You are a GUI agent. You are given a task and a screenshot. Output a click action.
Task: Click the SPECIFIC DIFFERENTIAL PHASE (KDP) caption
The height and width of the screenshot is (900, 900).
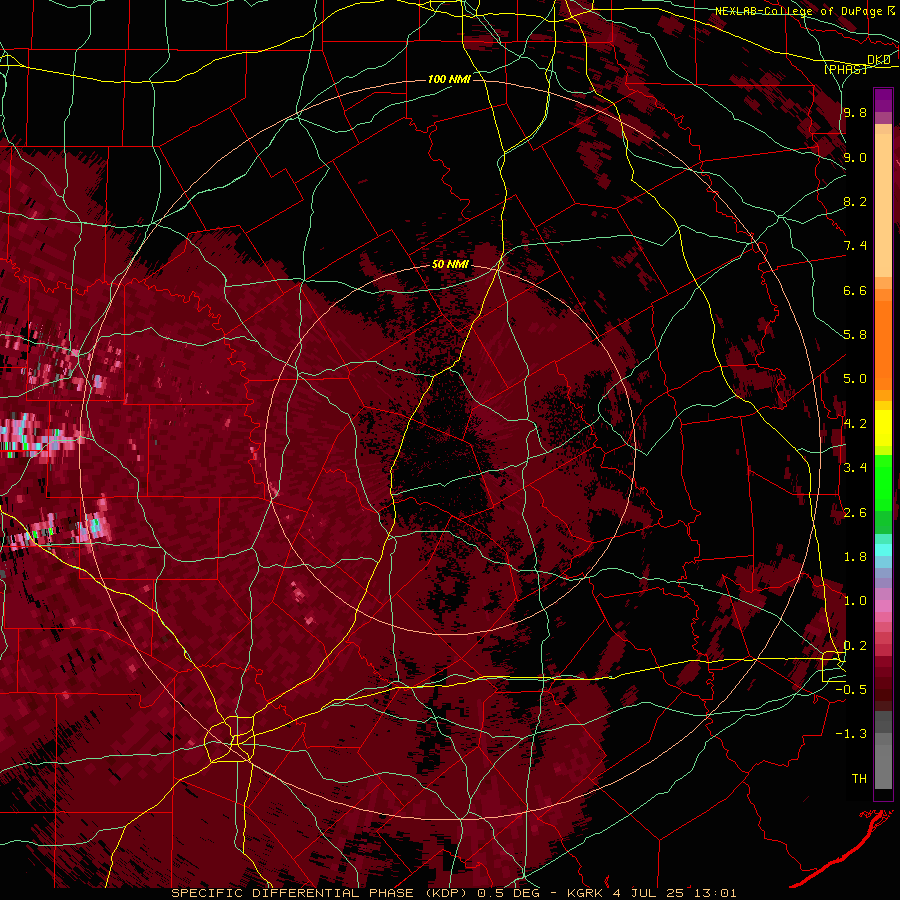click(x=319, y=893)
